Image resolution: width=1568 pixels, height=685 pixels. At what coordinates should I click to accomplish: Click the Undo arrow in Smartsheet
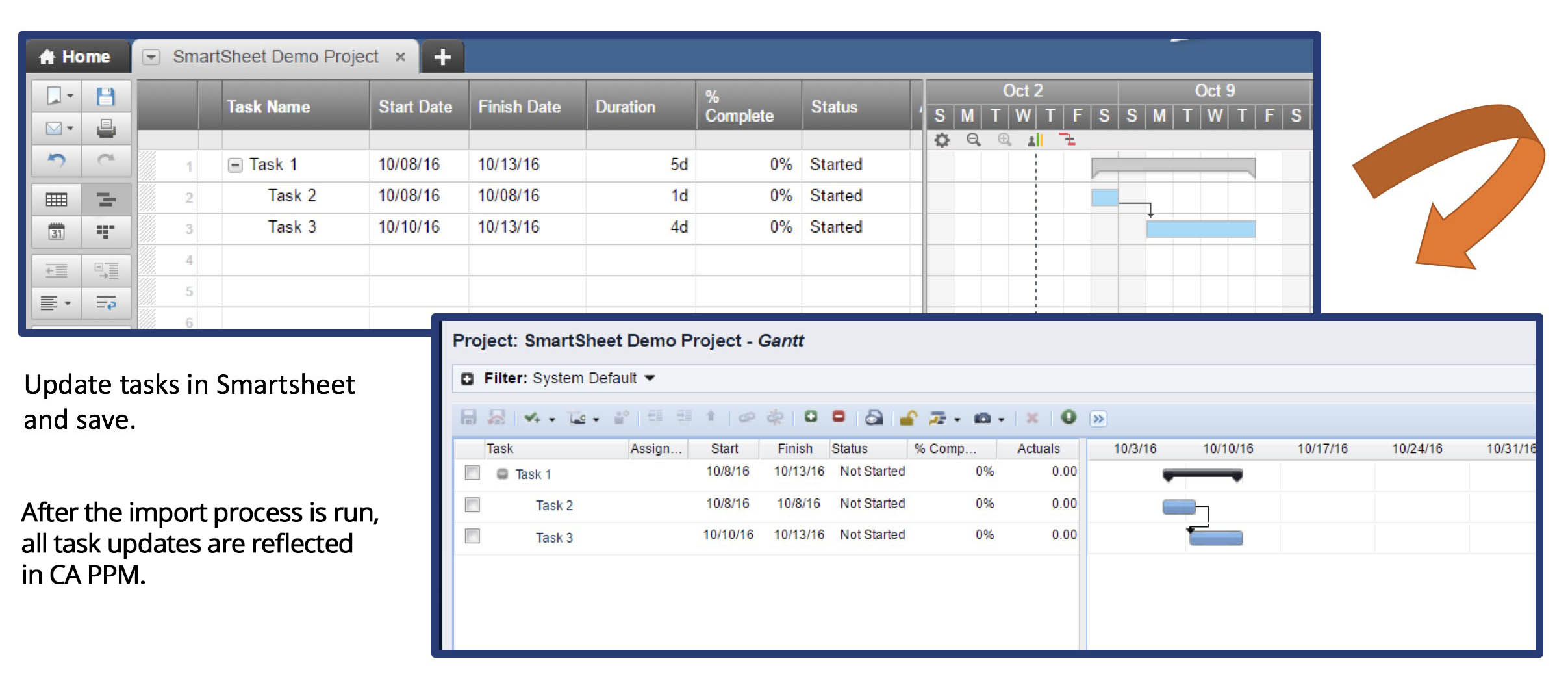(57, 160)
